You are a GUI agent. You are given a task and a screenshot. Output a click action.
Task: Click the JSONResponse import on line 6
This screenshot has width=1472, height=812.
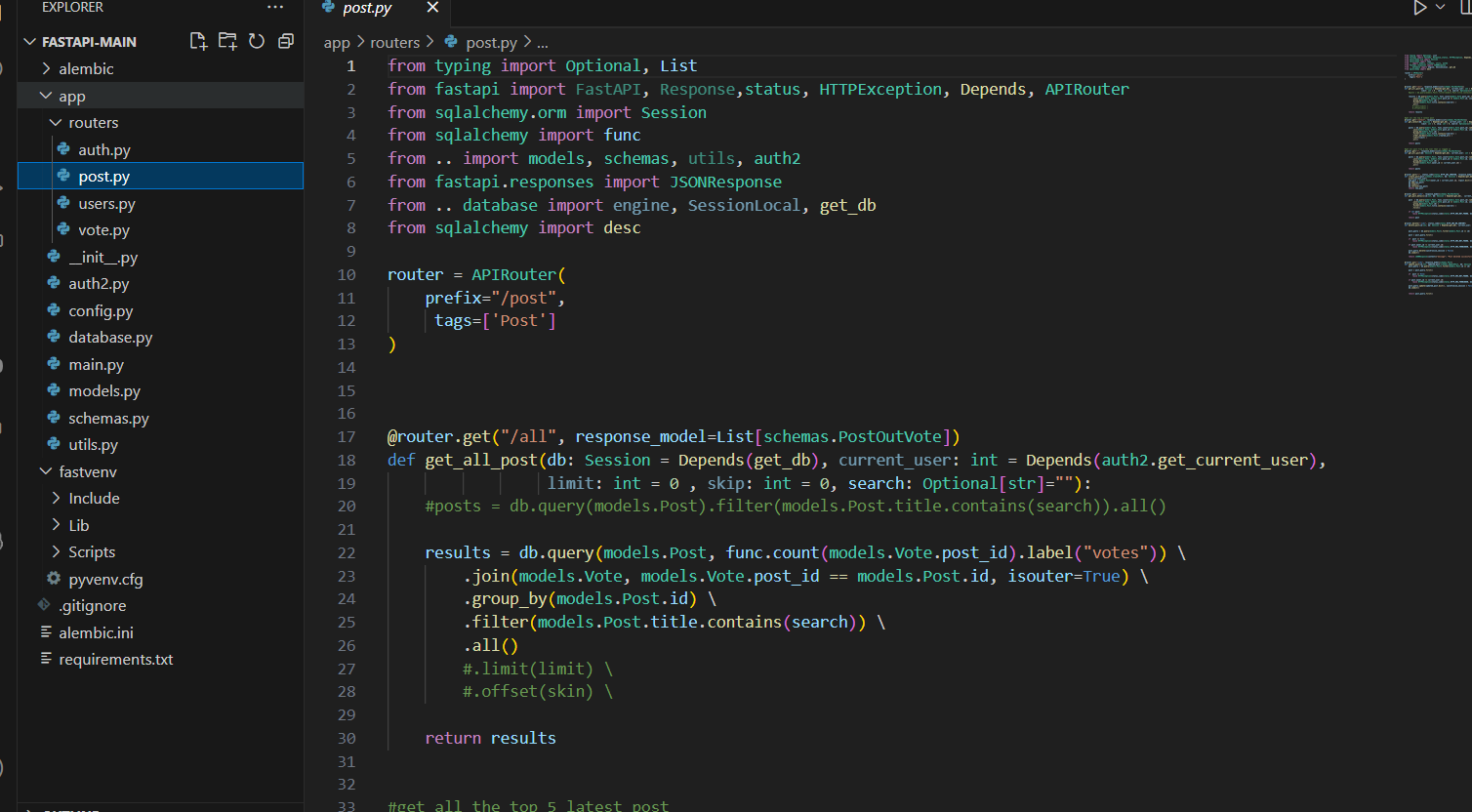click(725, 182)
